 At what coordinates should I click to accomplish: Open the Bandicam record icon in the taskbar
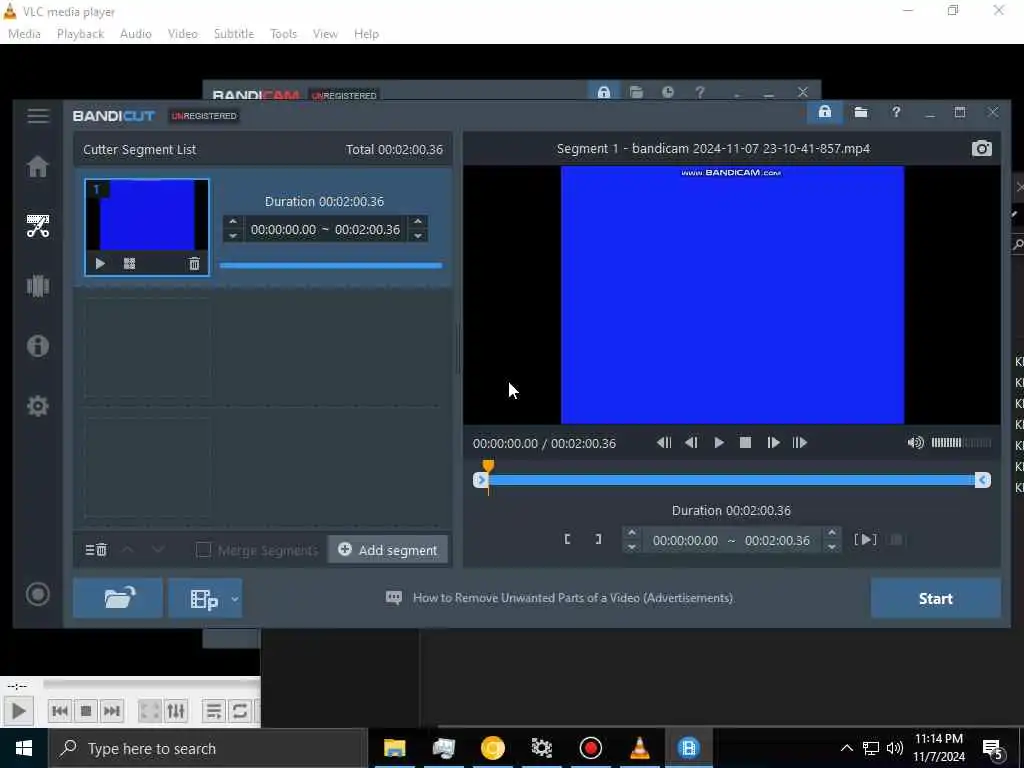pos(590,748)
